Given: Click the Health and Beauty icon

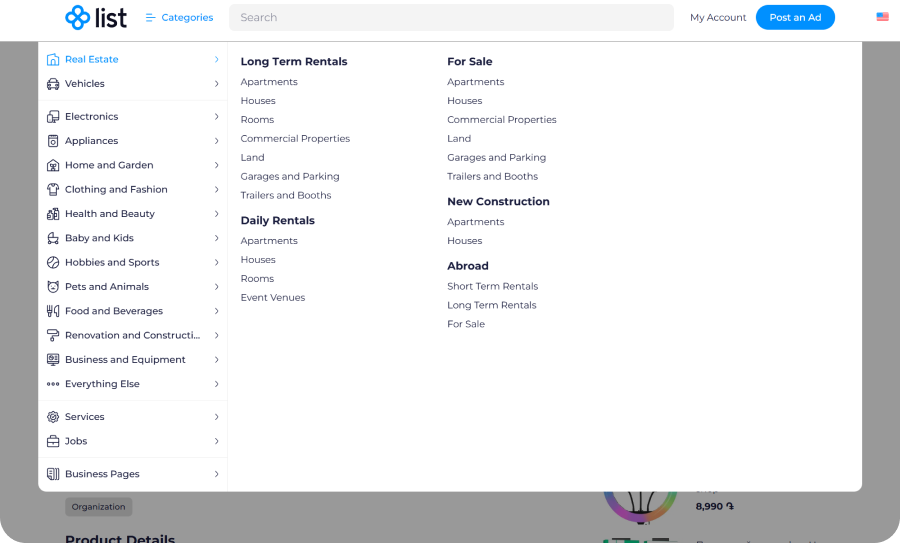Looking at the screenshot, I should [x=53, y=214].
